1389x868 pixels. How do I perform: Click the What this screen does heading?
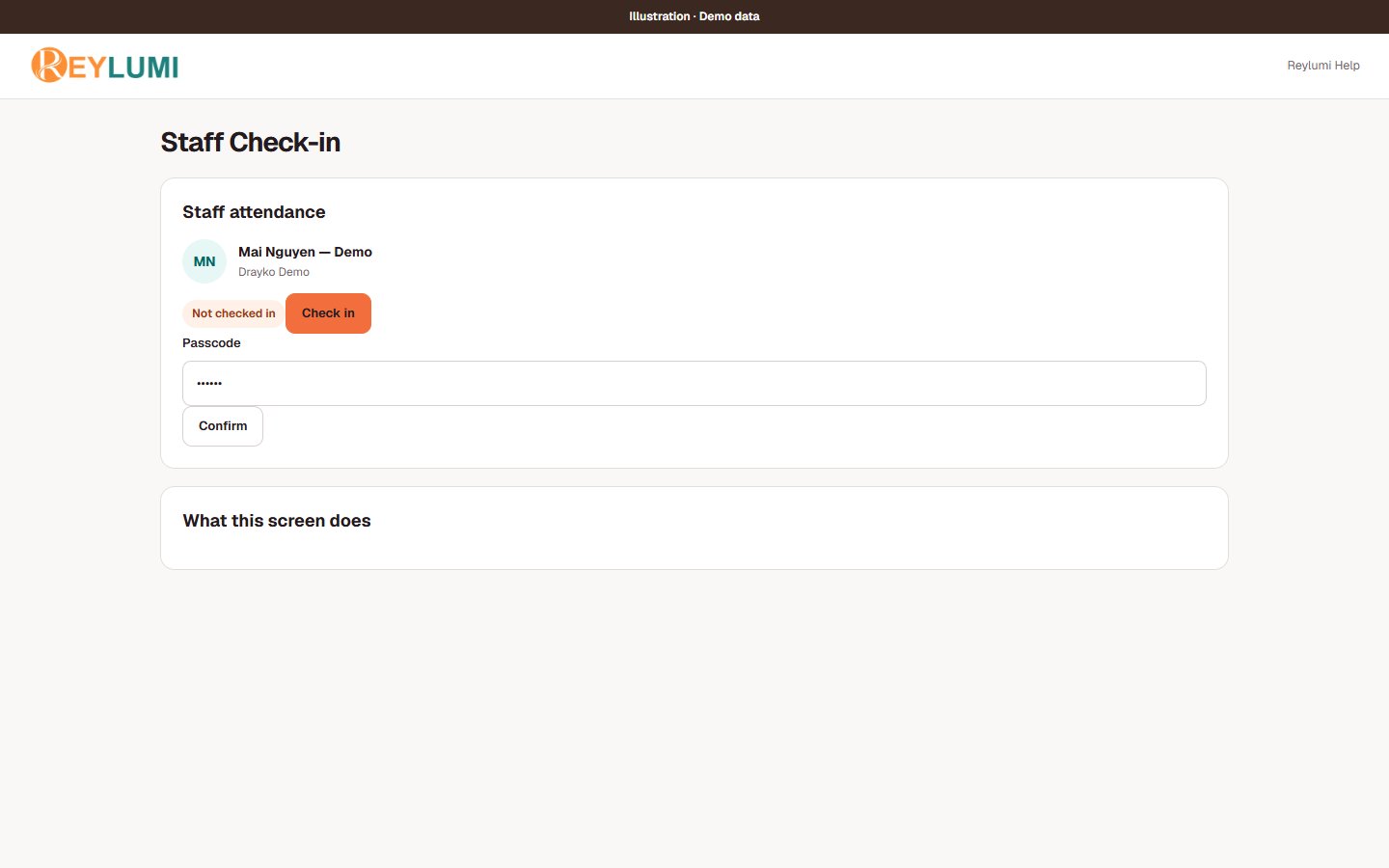tap(277, 521)
